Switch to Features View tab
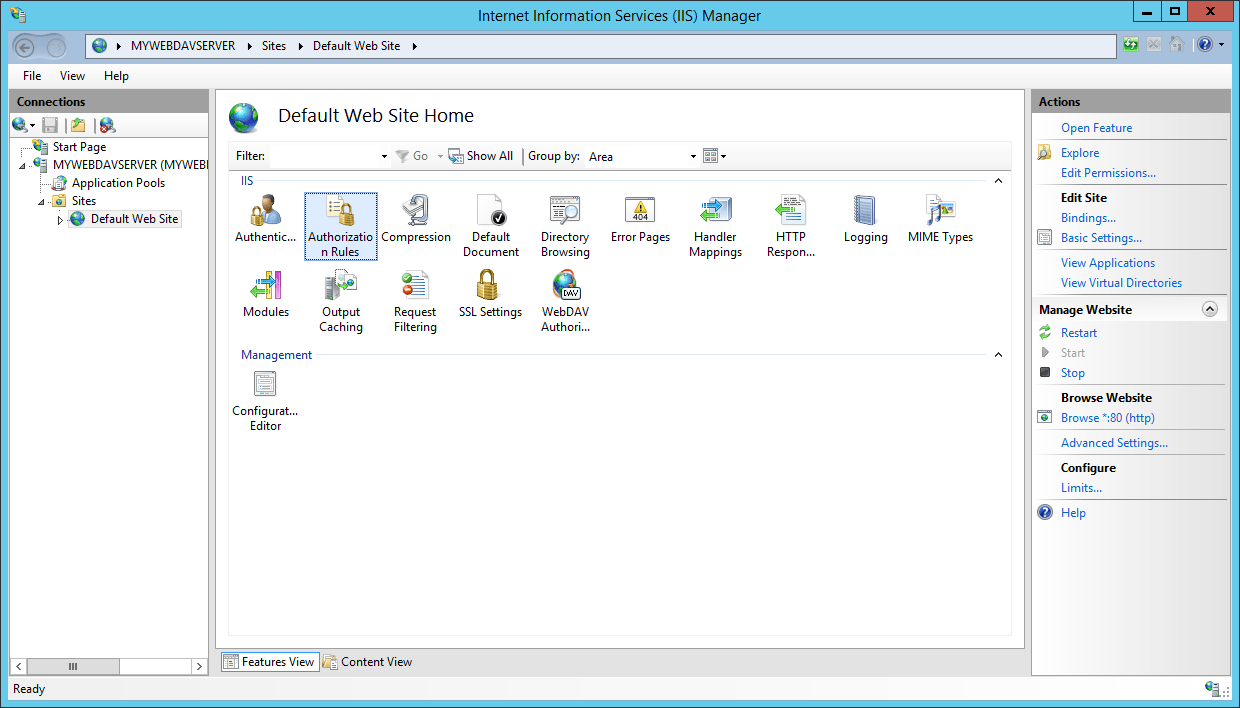Viewport: 1240px width, 708px height. tap(269, 661)
